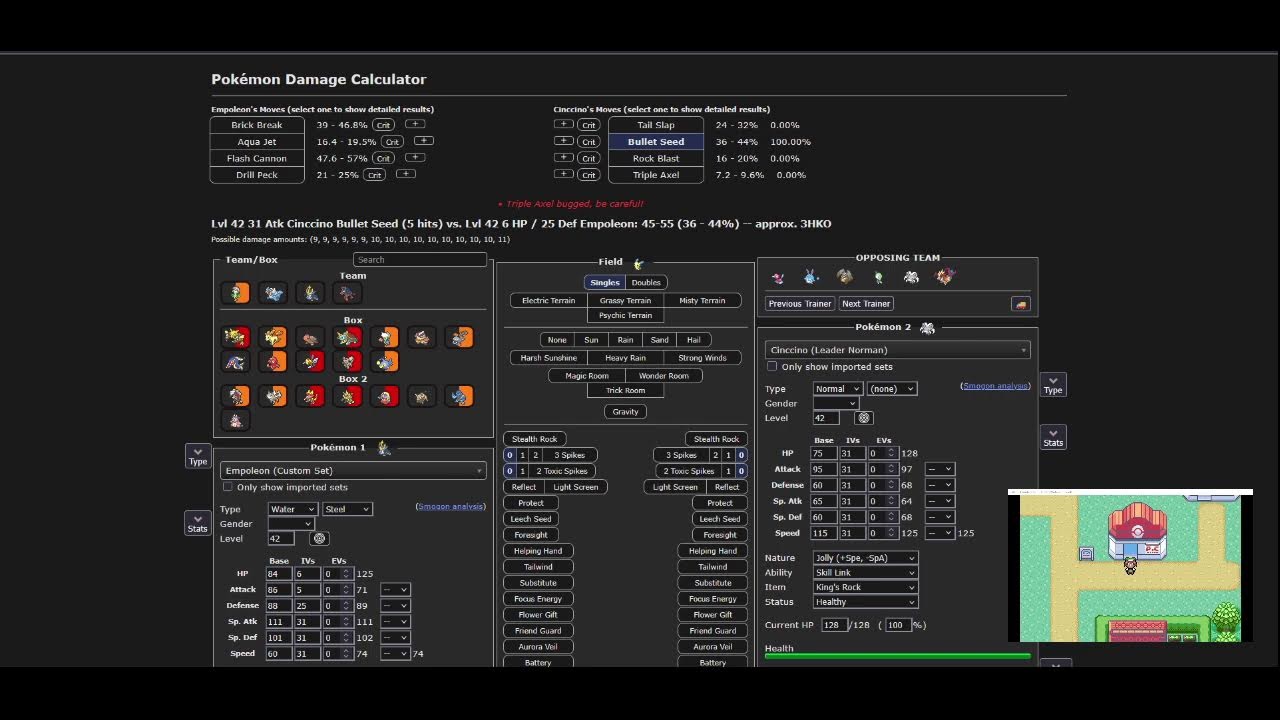
Task: Set weather to Rain
Action: tap(625, 340)
